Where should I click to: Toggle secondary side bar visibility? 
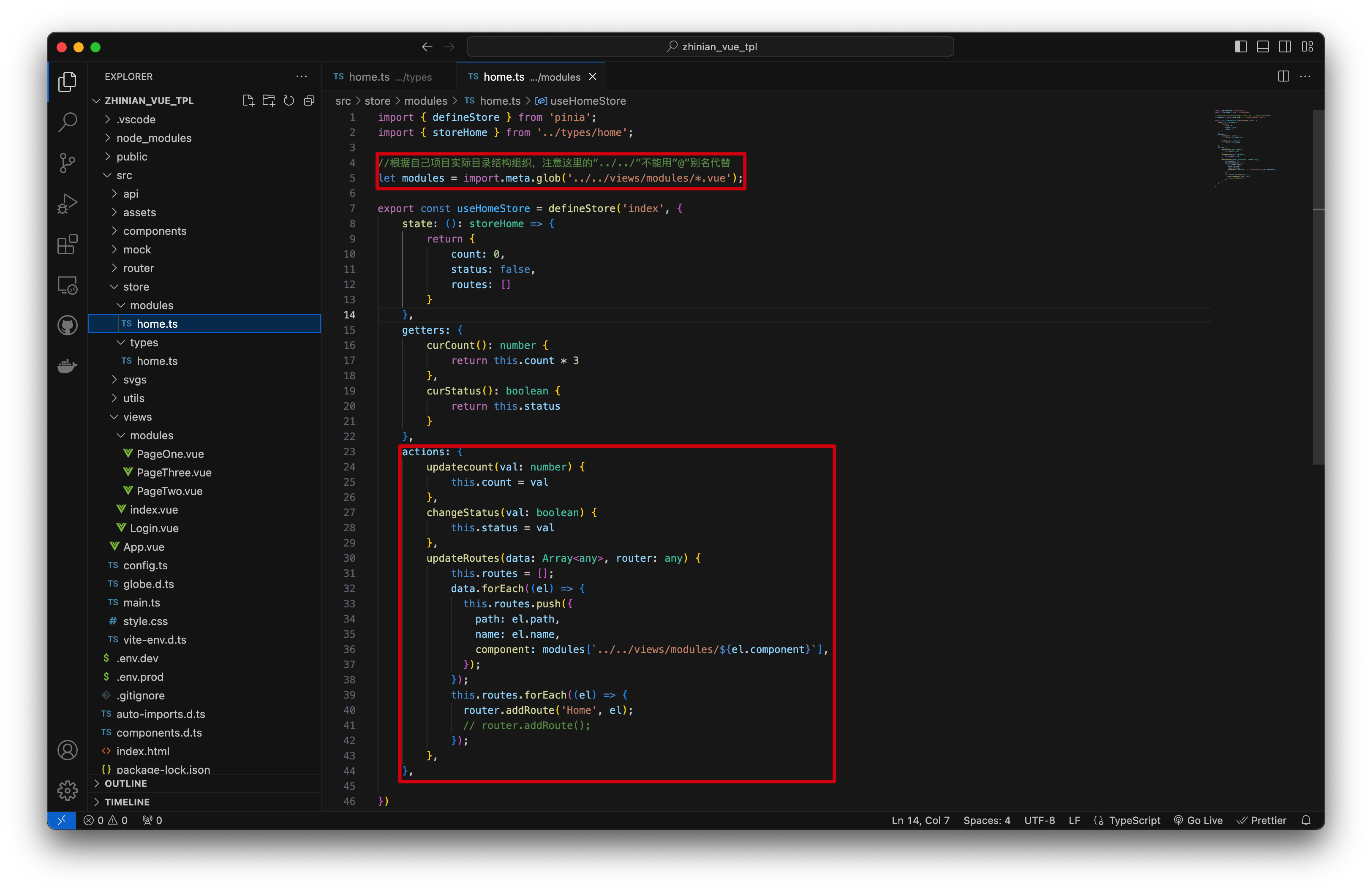pyautogui.click(x=1285, y=47)
